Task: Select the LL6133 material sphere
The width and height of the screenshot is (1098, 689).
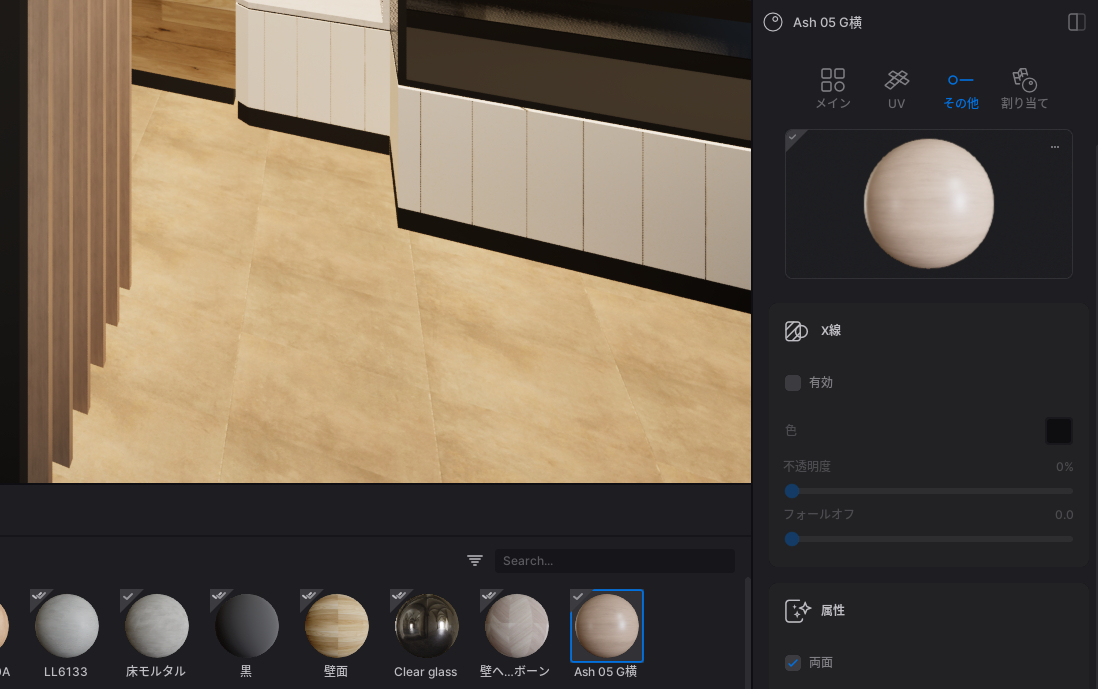Action: click(67, 626)
